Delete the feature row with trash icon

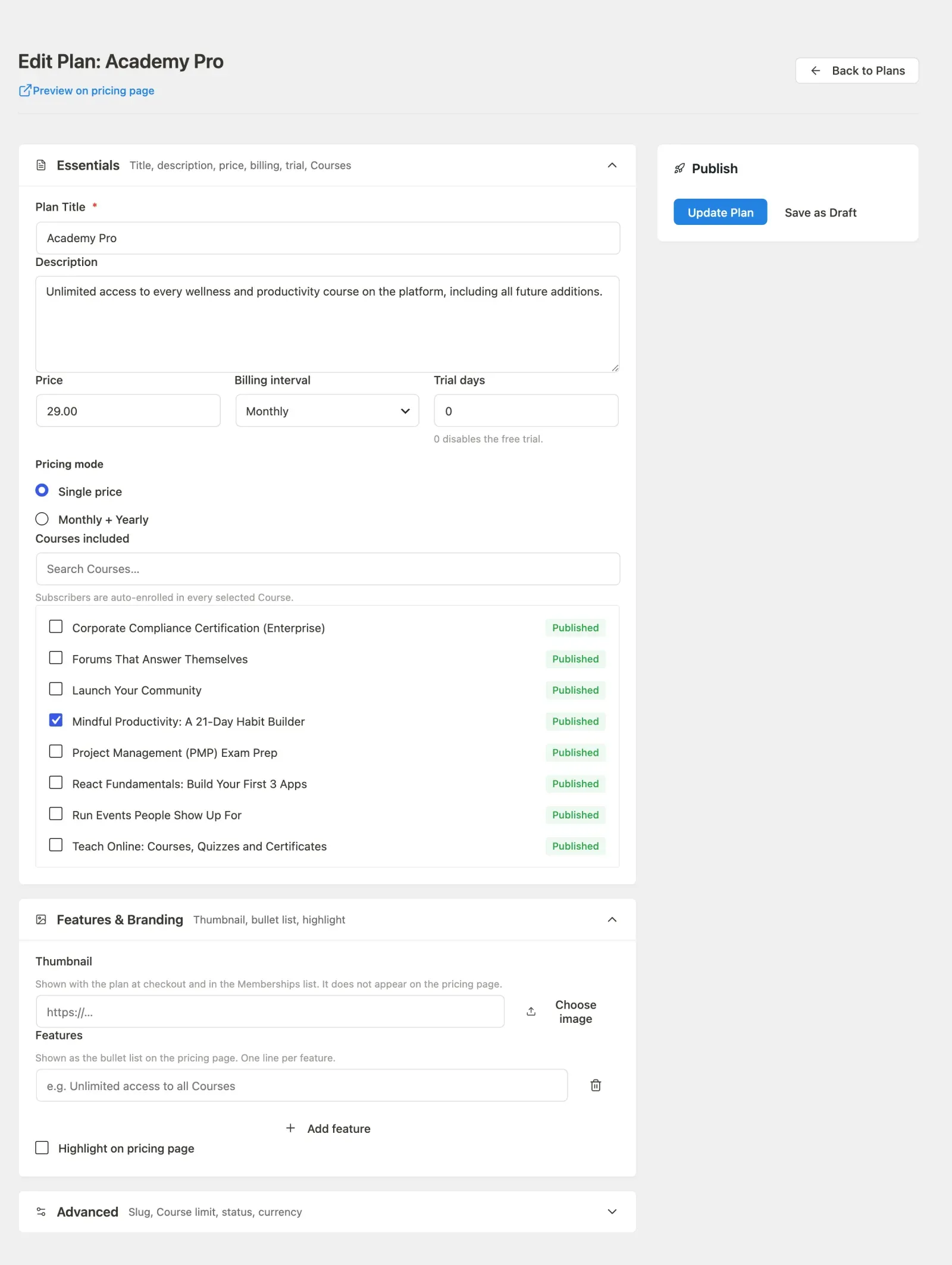point(596,1085)
